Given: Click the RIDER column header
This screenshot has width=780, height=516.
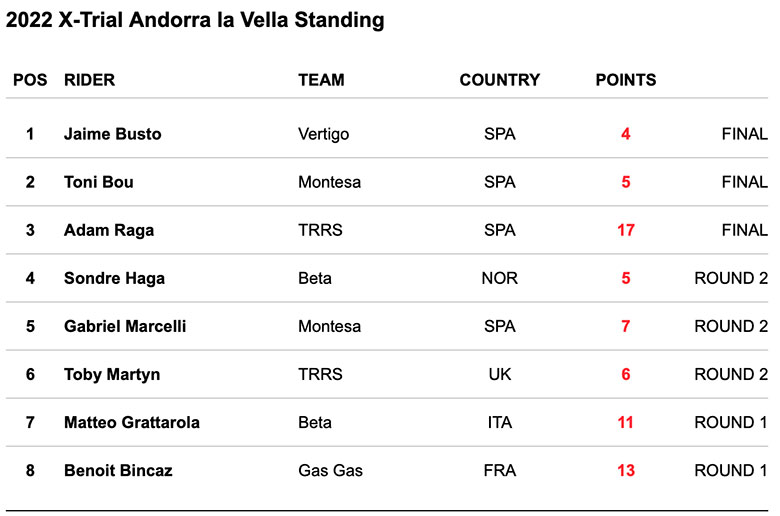Looking at the screenshot, I should (x=89, y=80).
